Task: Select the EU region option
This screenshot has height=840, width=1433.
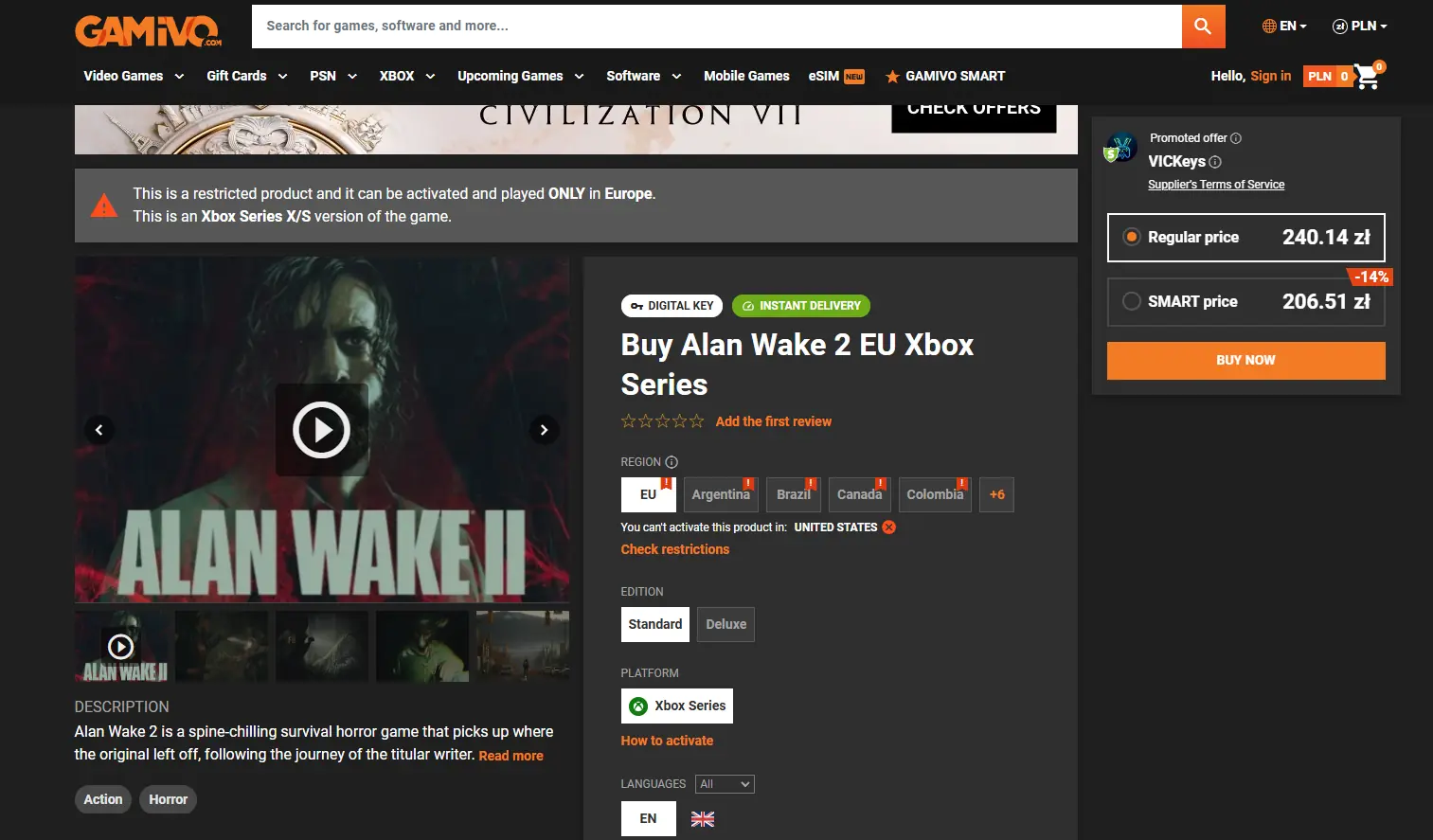Action: point(648,494)
